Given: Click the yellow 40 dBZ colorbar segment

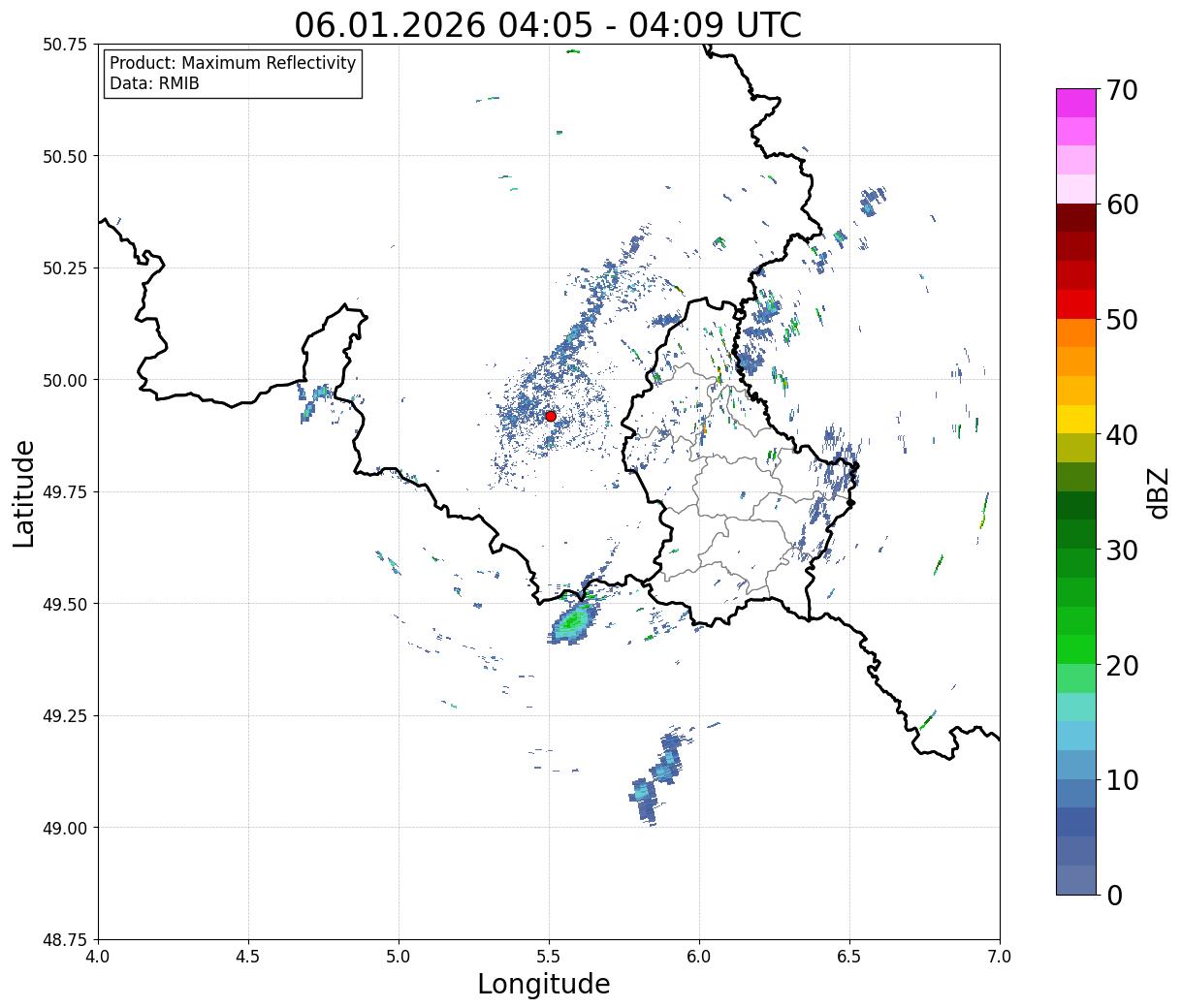Looking at the screenshot, I should pyautogui.click(x=1075, y=419).
